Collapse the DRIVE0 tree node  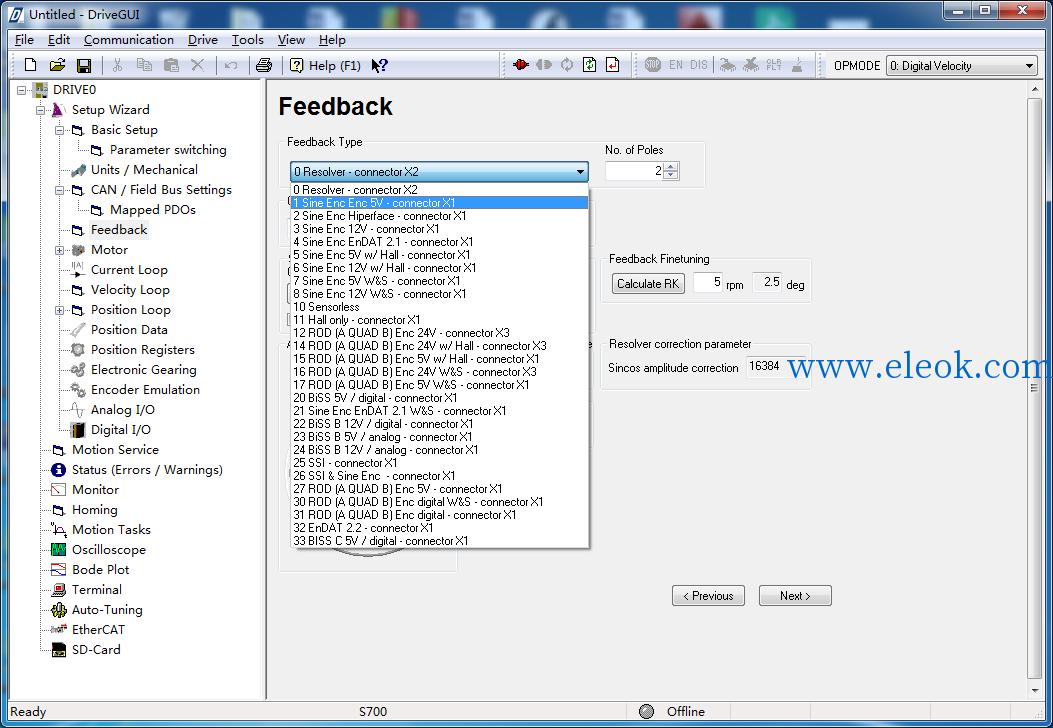coord(21,90)
